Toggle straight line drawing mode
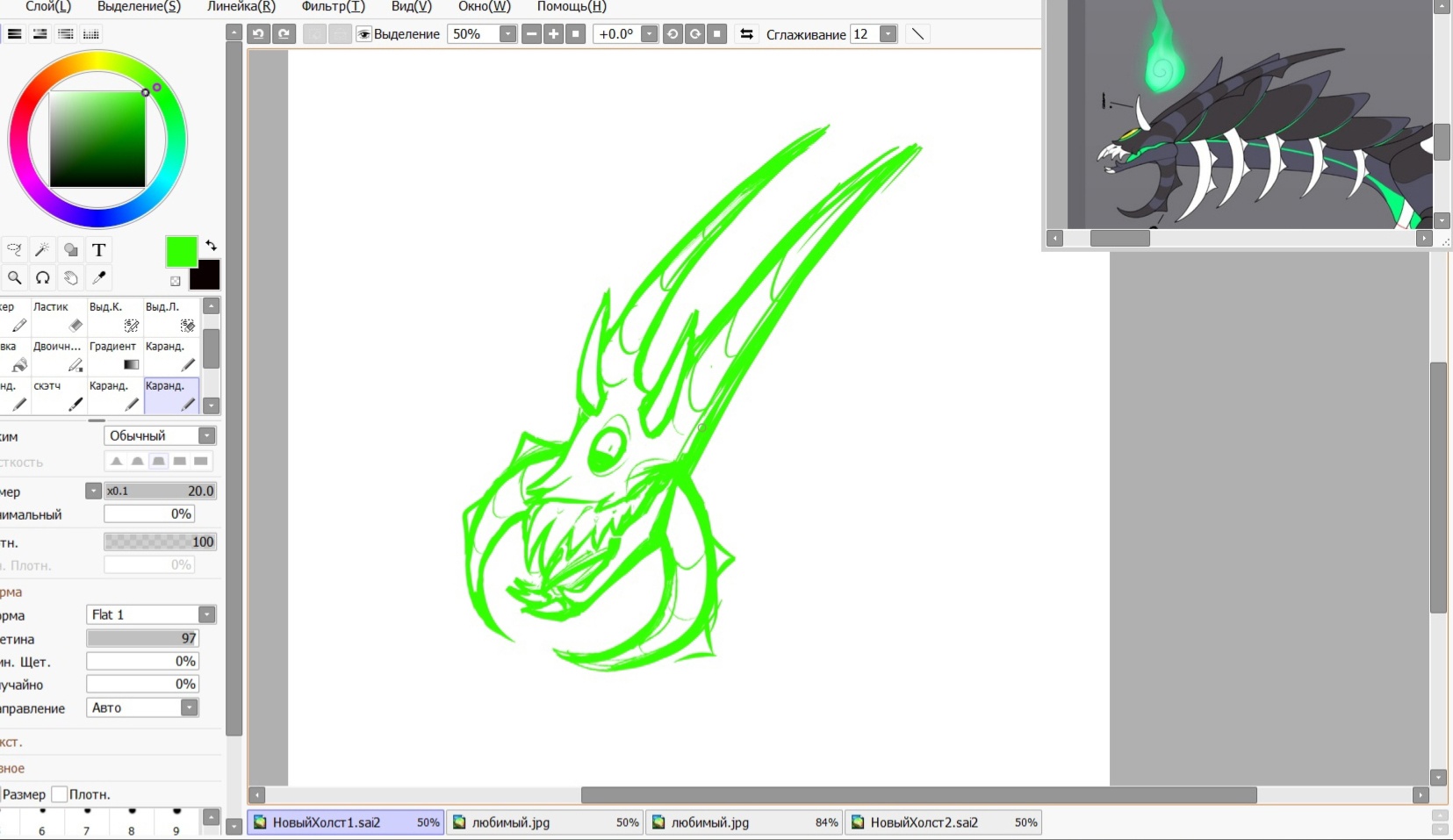 pos(917,34)
